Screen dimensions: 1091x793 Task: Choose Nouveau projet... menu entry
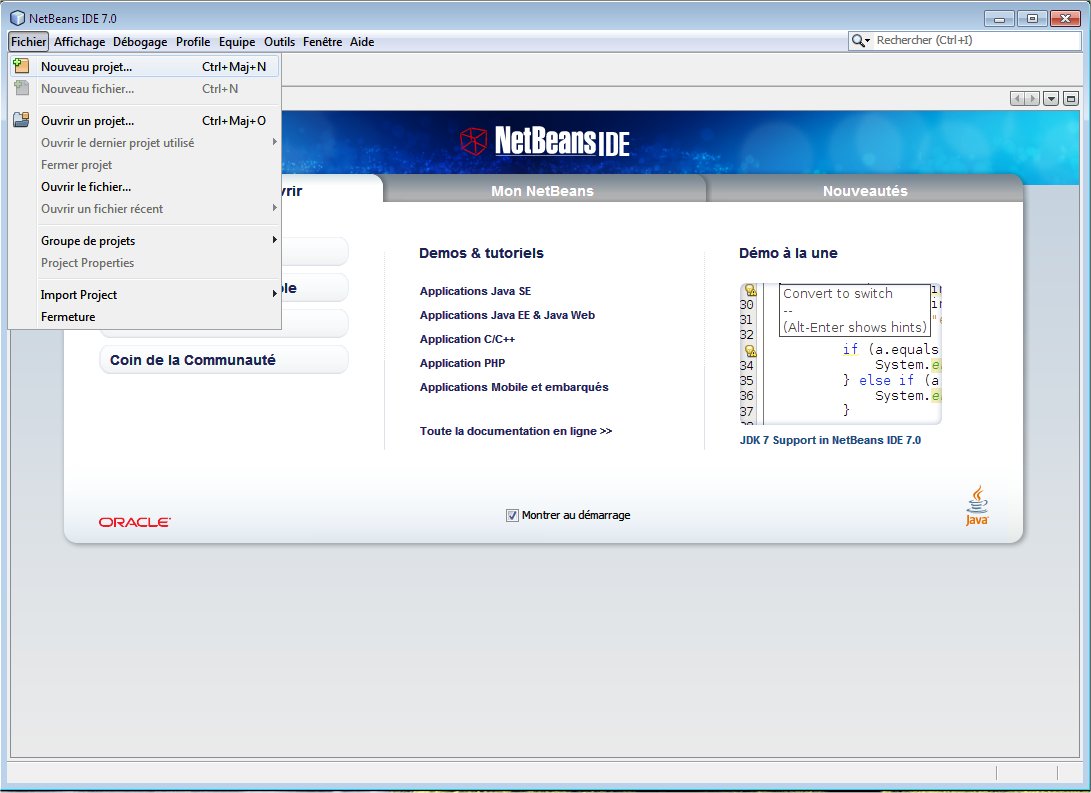(x=145, y=67)
